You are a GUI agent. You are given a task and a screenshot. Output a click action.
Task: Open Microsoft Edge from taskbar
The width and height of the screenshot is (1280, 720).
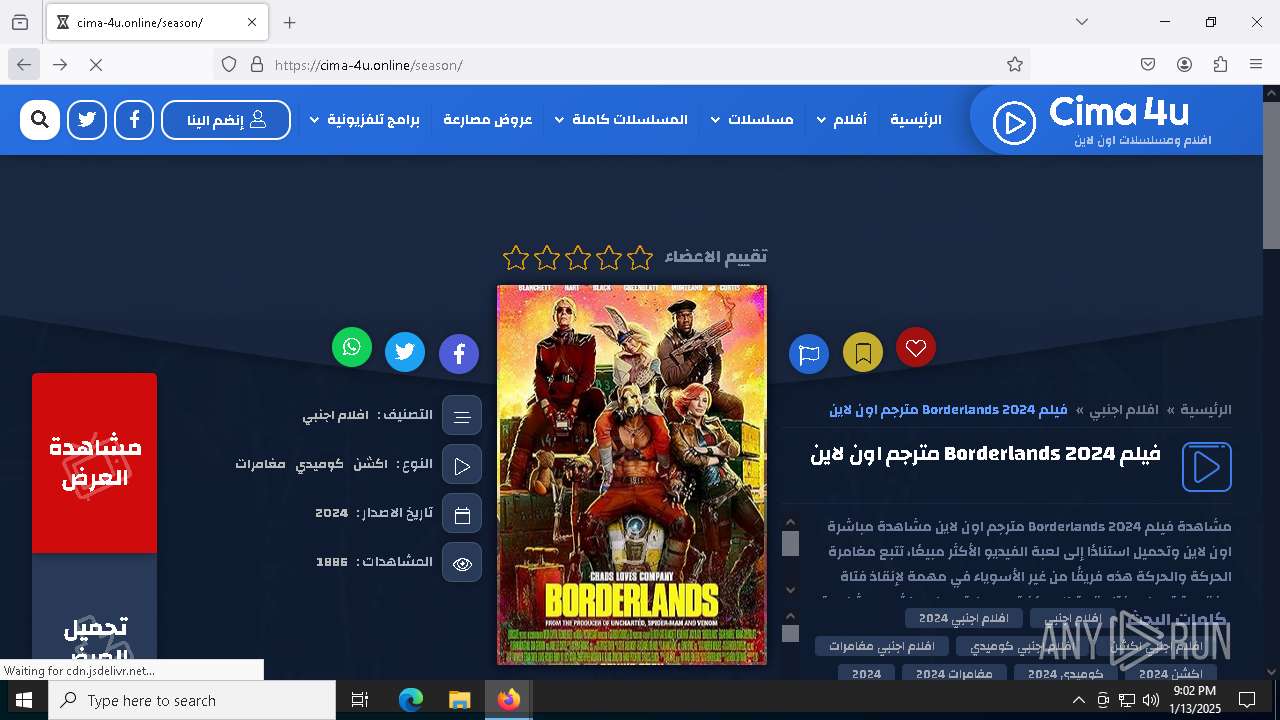(411, 700)
